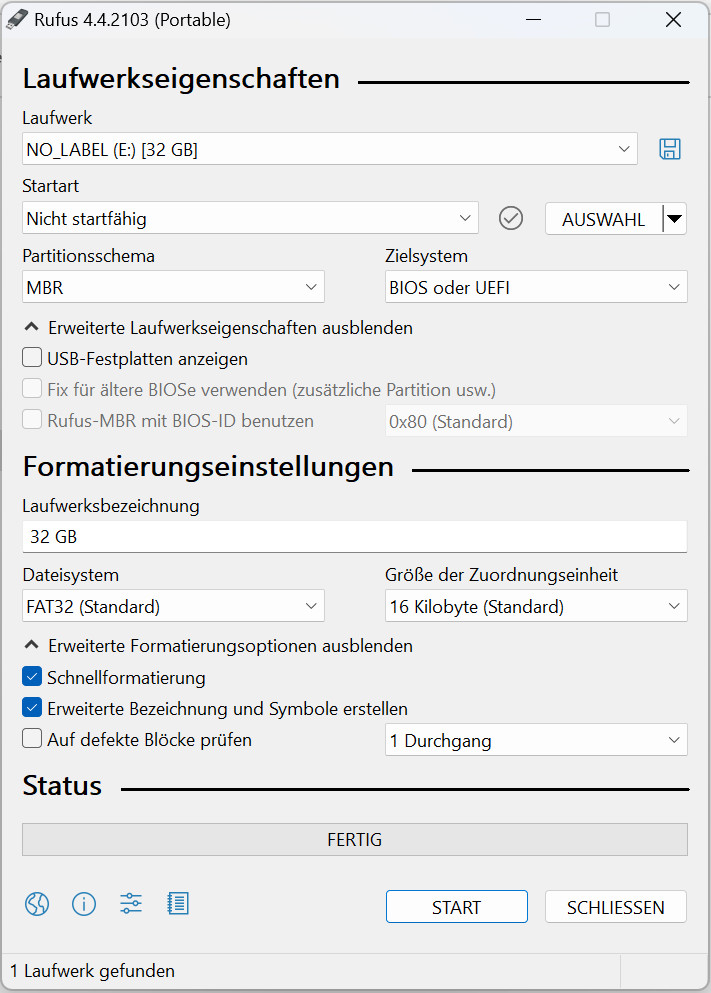Viewport: 711px width, 993px height.
Task: Uncheck Erweiterte Bezeichnung und Symbole erstellen
Action: point(32,707)
